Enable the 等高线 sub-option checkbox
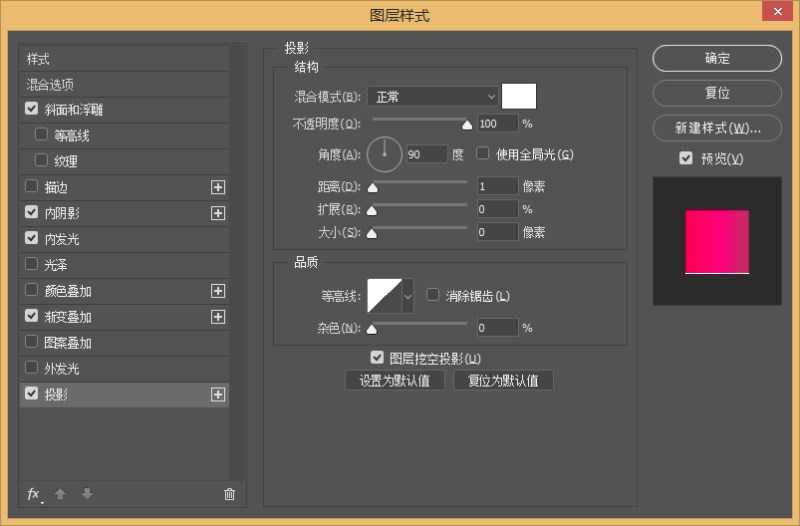Screen dimensions: 800x526 pyautogui.click(x=41, y=134)
